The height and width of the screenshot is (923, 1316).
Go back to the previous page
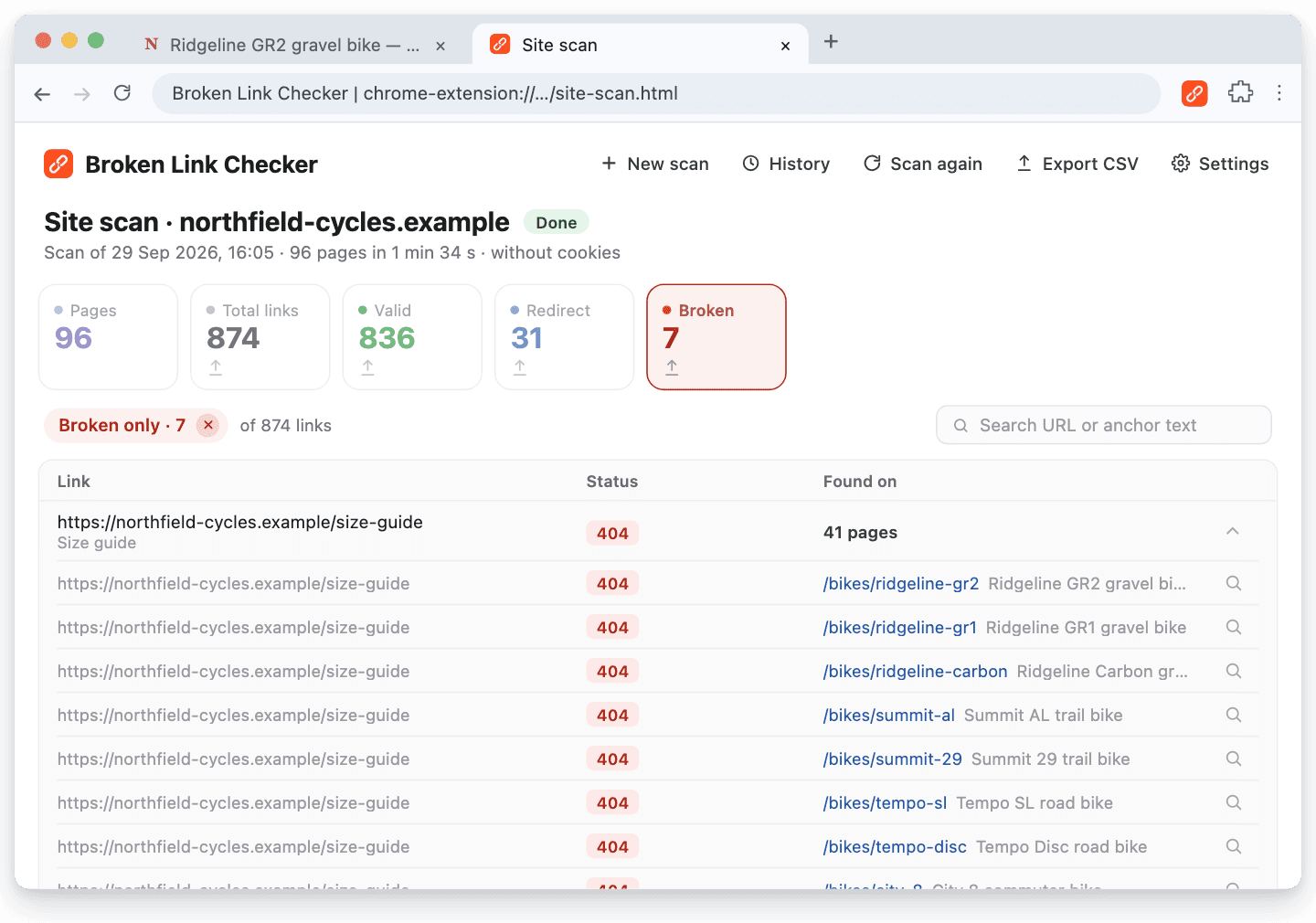tap(42, 93)
